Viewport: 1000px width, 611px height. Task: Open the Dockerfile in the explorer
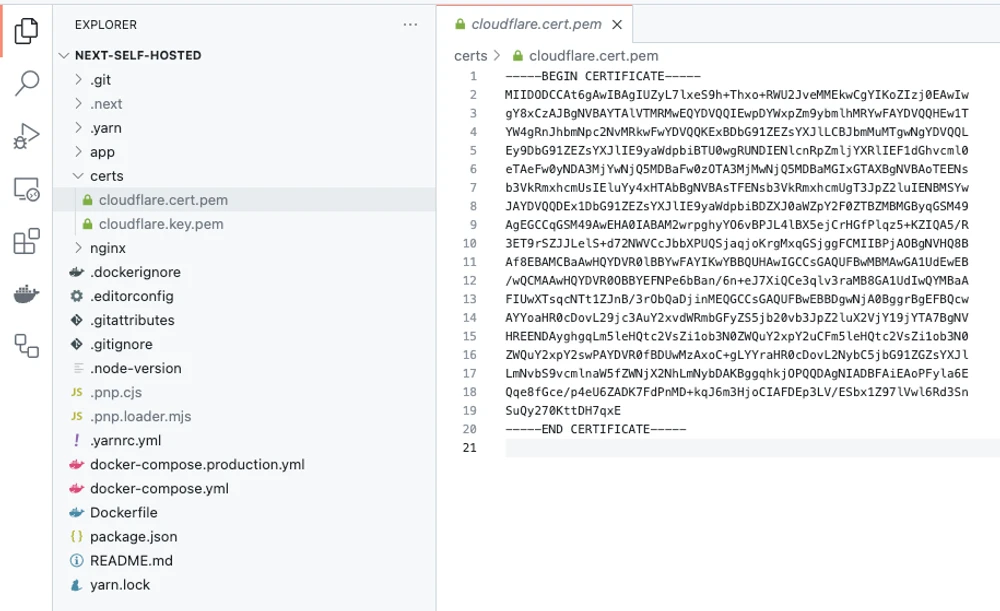(123, 512)
